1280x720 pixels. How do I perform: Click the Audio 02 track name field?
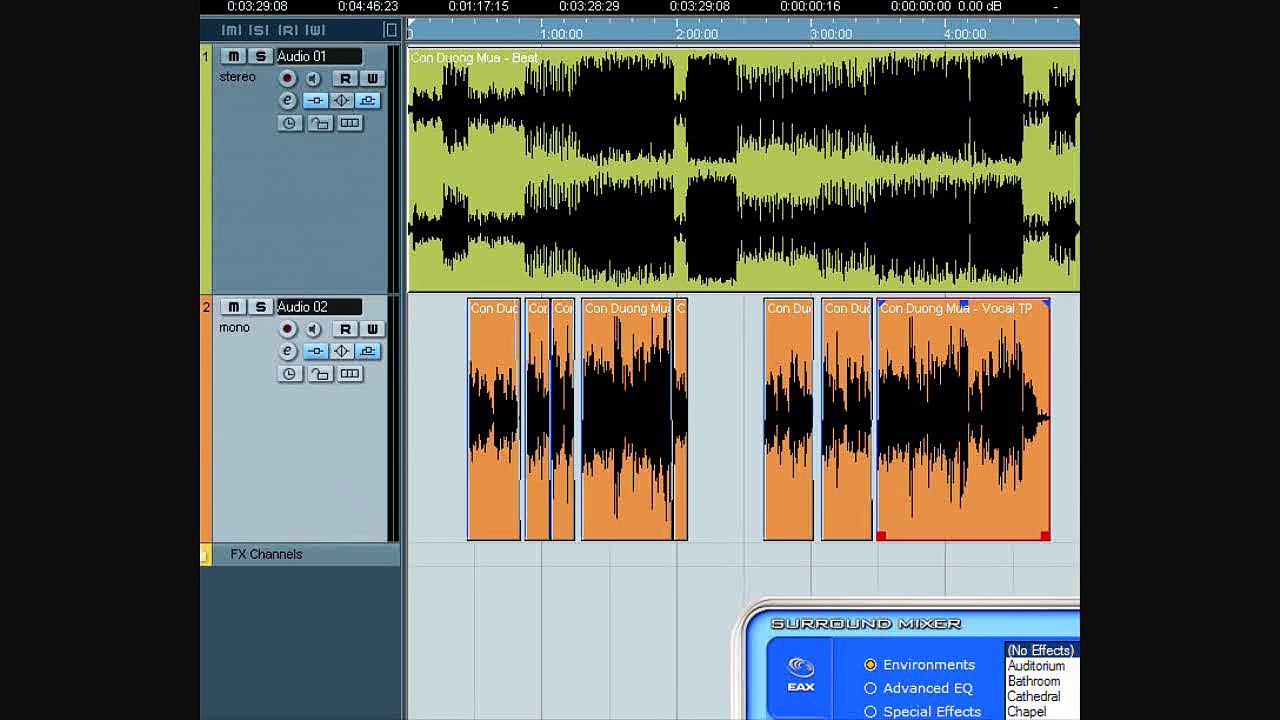click(318, 307)
